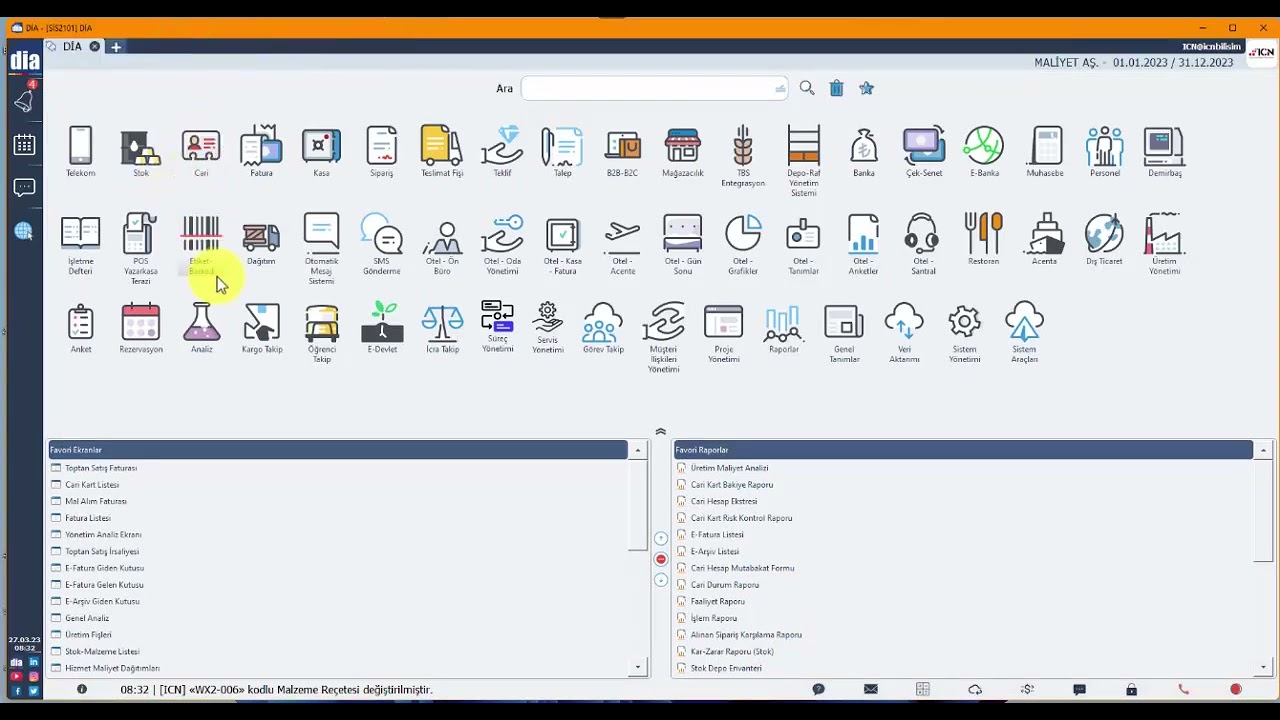Open the Otel - Ön Büro module
Screen dimensions: 1280x720
tap(442, 245)
